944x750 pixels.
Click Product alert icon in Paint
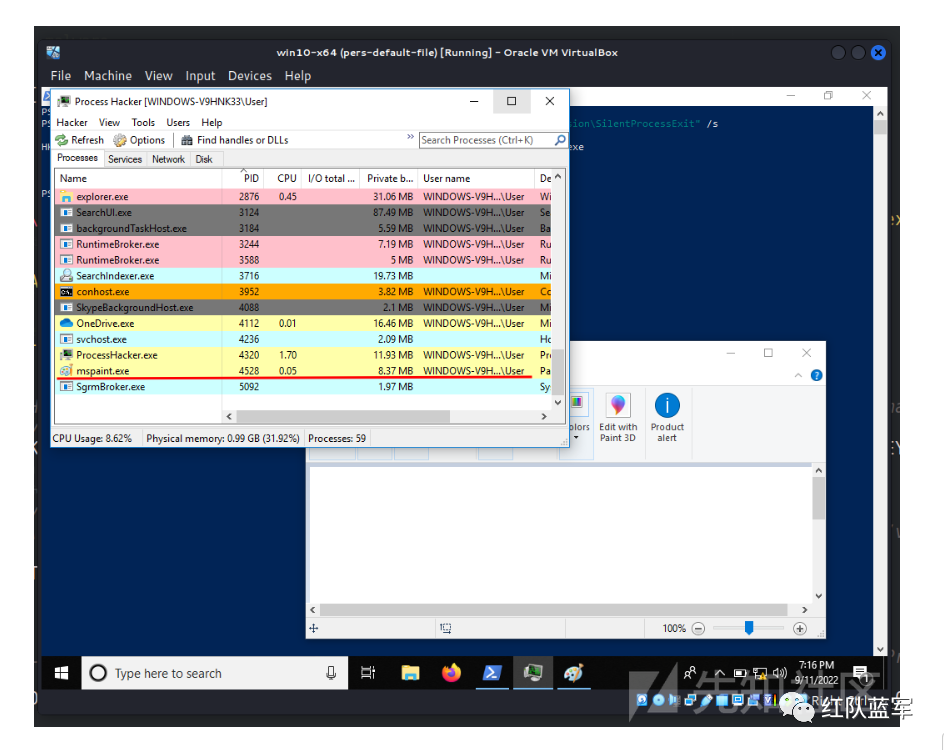[667, 405]
